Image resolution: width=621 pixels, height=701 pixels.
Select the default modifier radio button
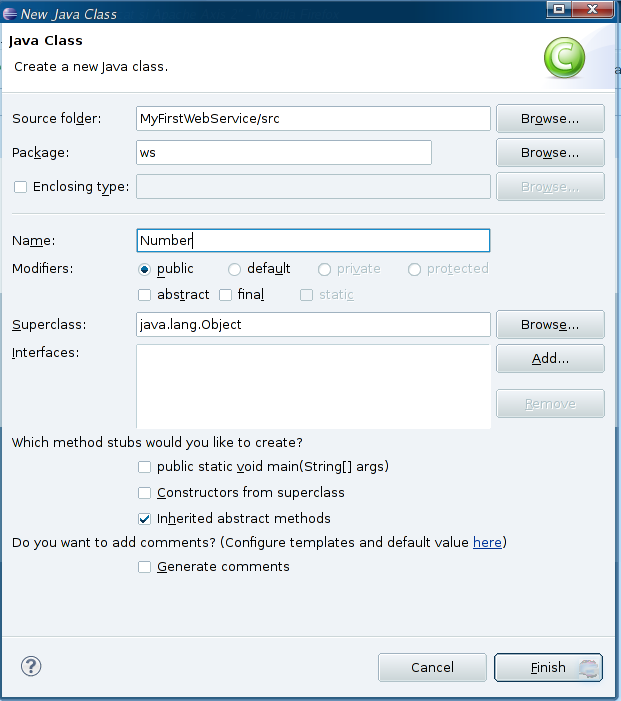[234, 269]
